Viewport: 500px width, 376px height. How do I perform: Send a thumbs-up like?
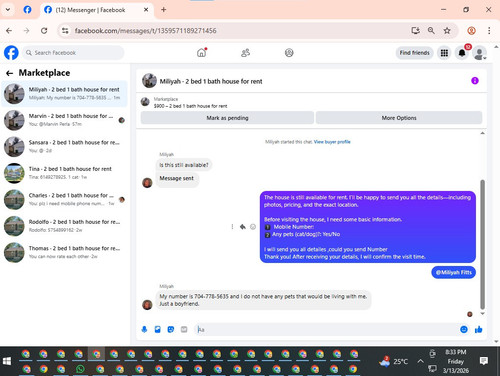(479, 329)
